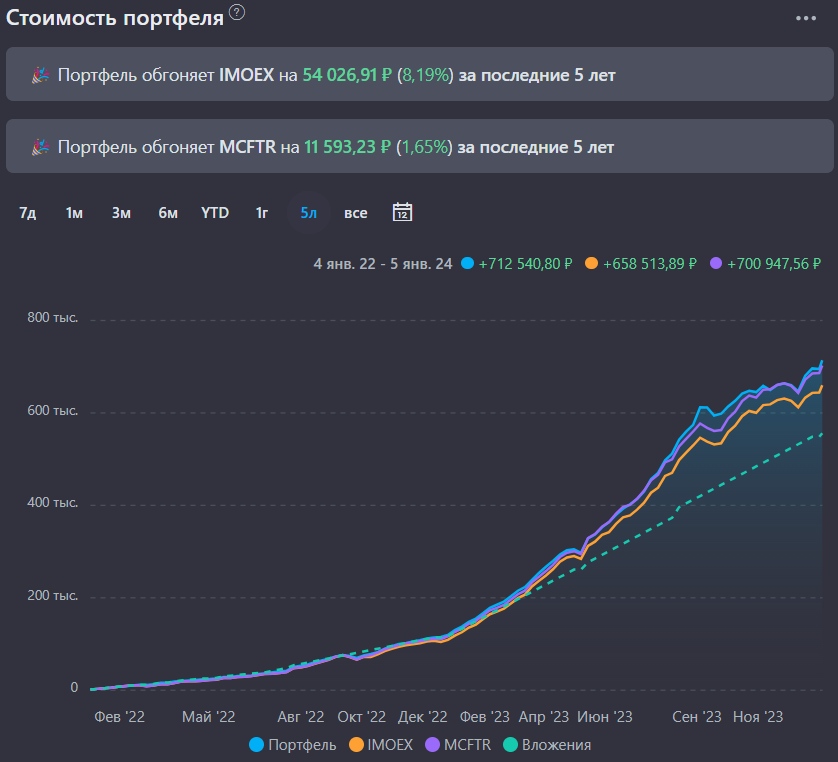838x762 pixels.
Task: Click party popper icon in IMOEX banner
Action: tap(41, 75)
